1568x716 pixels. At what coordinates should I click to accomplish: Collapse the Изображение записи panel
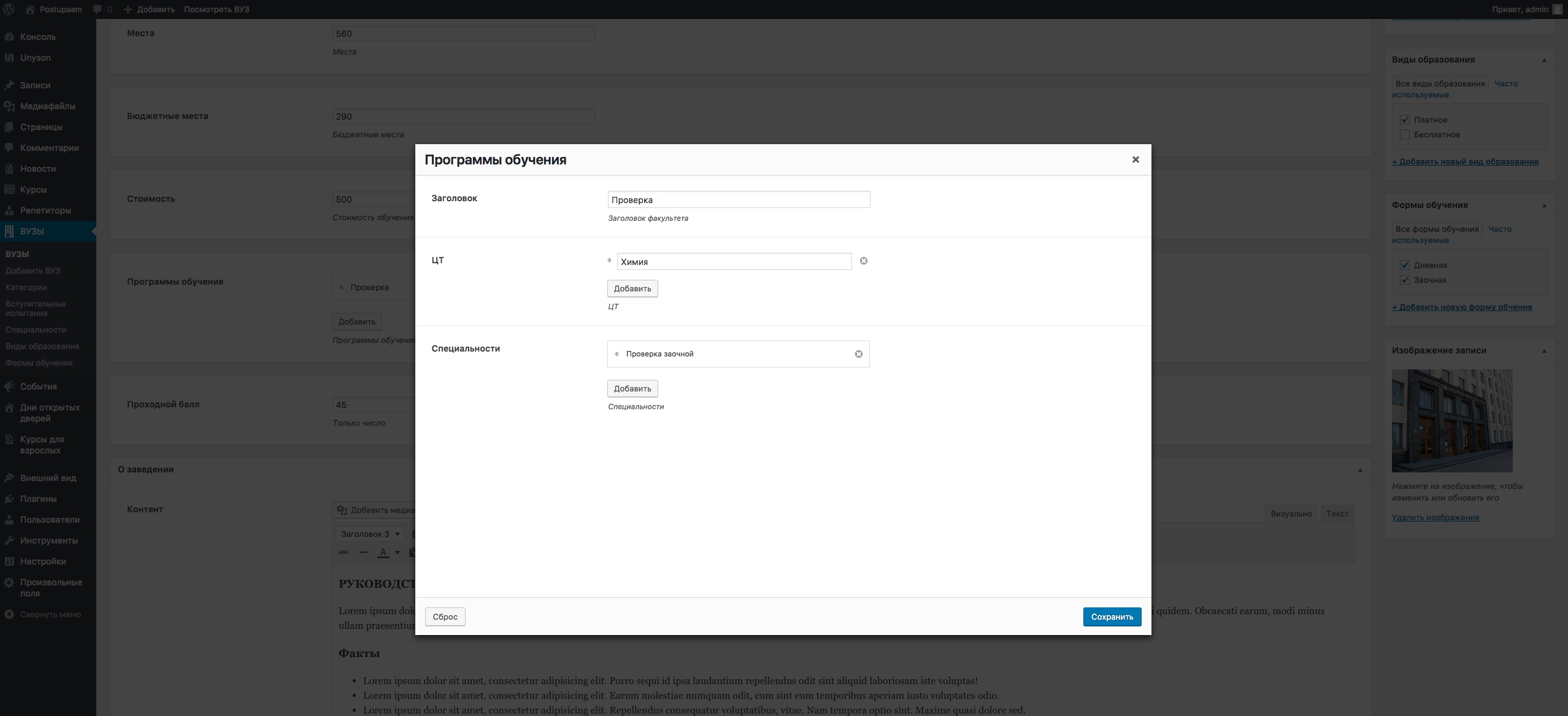[1544, 351]
